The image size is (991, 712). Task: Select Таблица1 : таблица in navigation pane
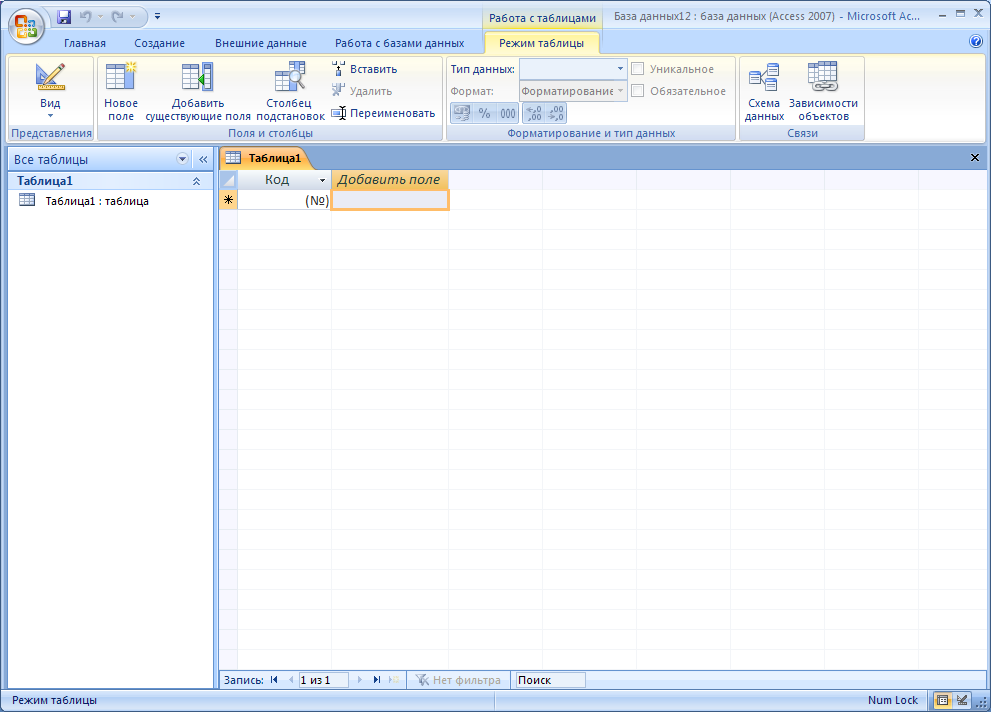pos(97,201)
